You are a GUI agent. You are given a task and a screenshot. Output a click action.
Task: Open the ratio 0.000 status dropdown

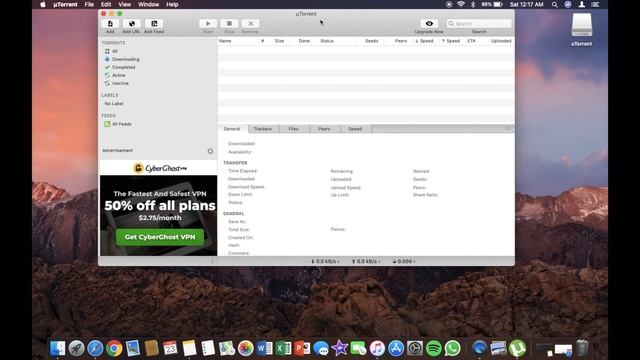pyautogui.click(x=404, y=262)
